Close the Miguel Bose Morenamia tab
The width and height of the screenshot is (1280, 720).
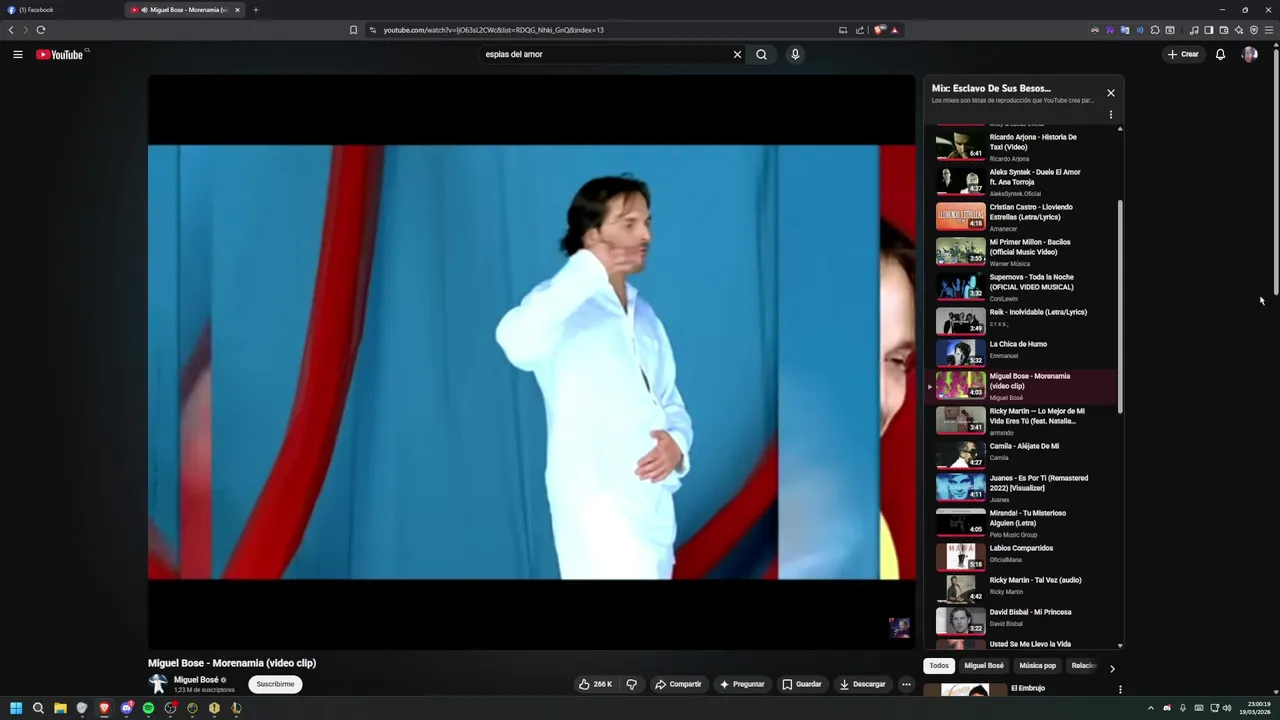237,10
